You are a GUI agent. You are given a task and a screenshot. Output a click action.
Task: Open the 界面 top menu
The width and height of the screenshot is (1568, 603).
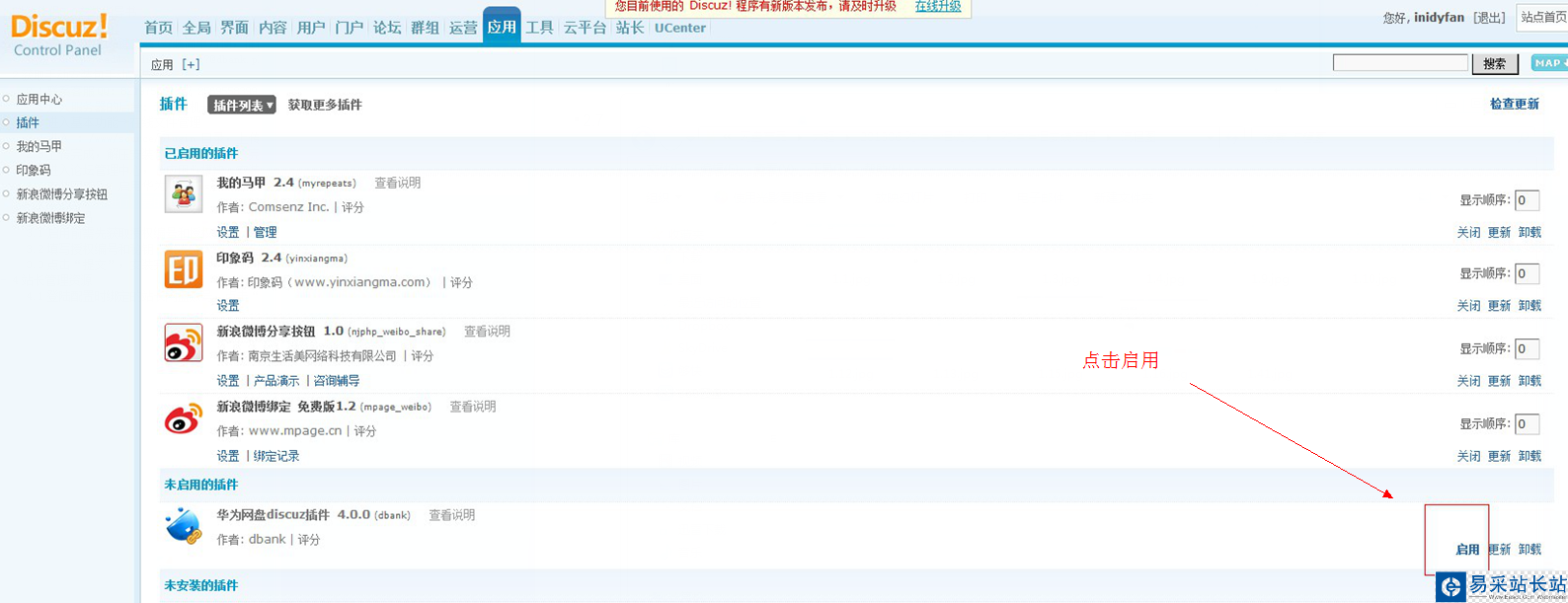click(234, 28)
